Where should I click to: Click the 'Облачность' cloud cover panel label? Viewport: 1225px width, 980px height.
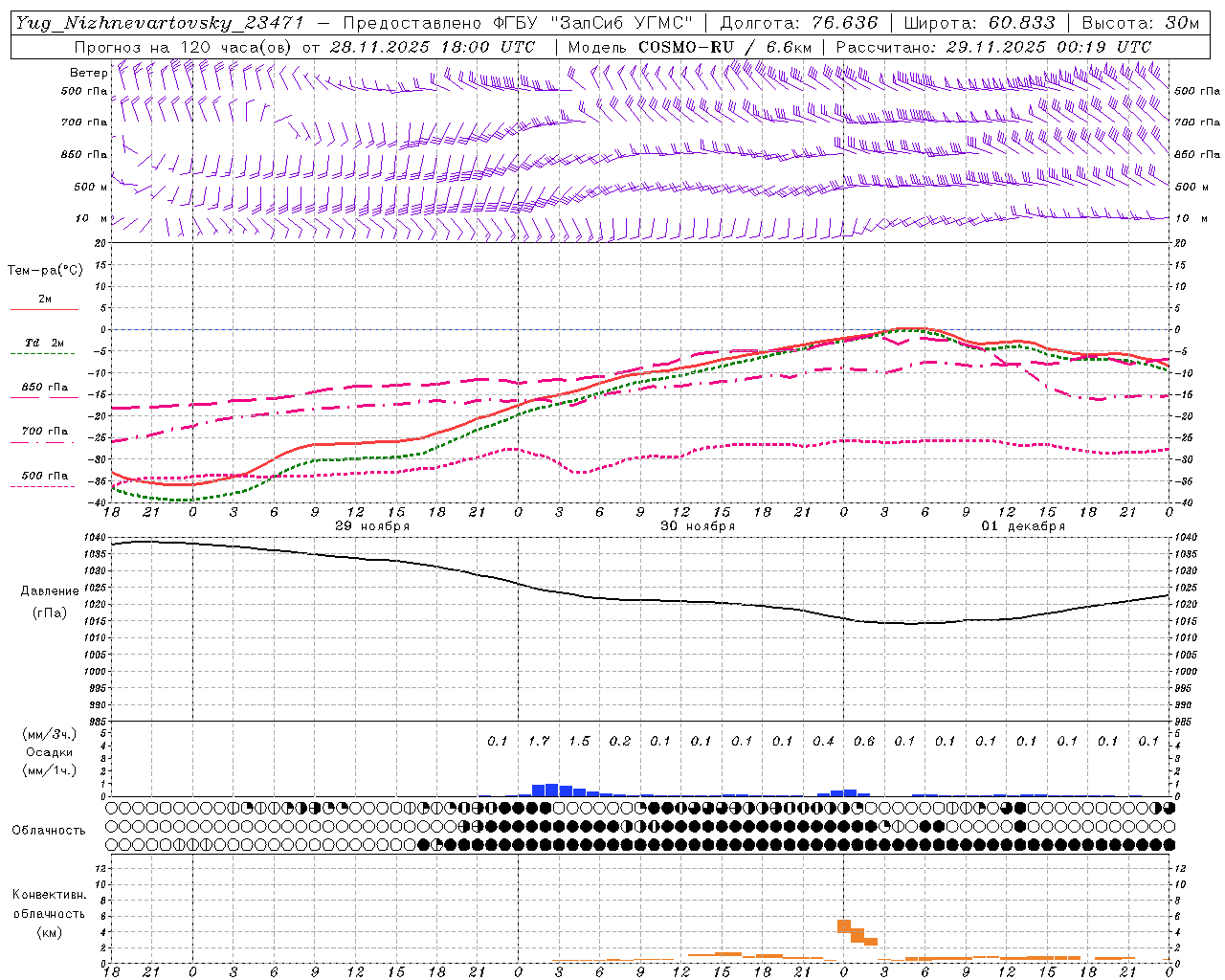(49, 831)
